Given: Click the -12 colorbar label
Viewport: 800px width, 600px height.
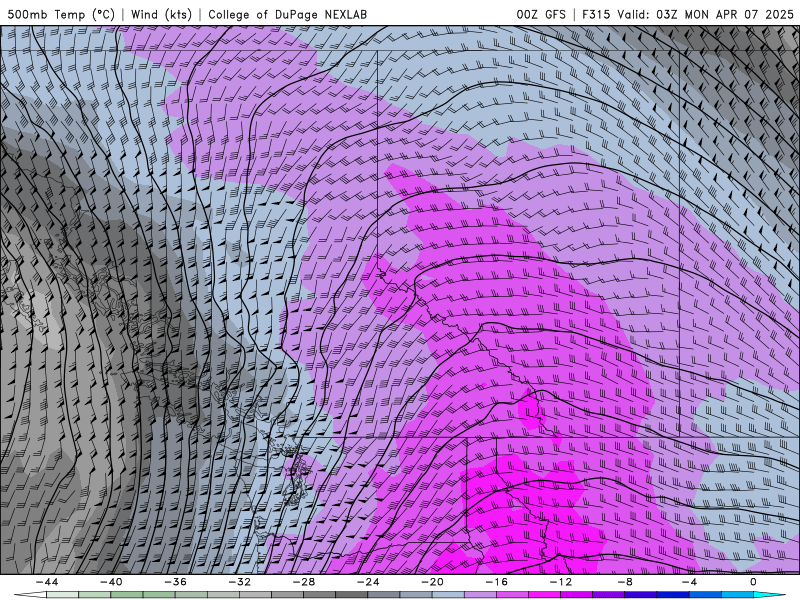Looking at the screenshot, I should point(561,582).
